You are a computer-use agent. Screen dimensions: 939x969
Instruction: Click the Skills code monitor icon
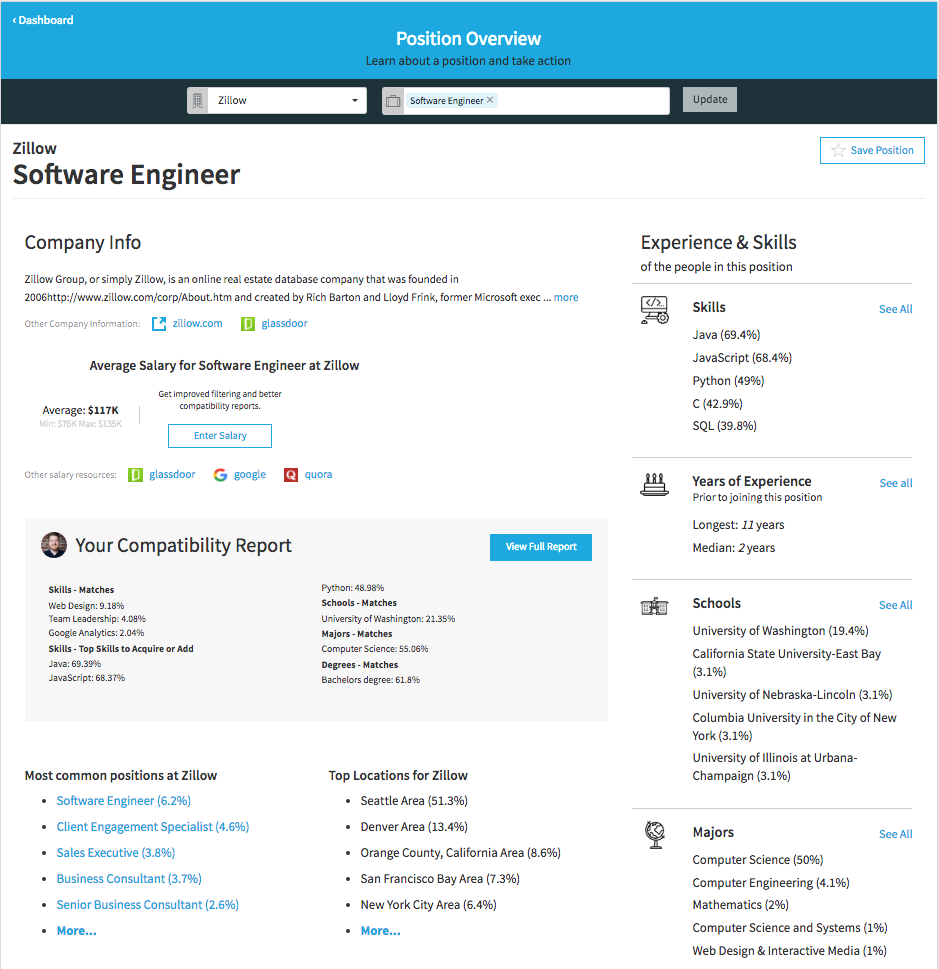pos(655,310)
